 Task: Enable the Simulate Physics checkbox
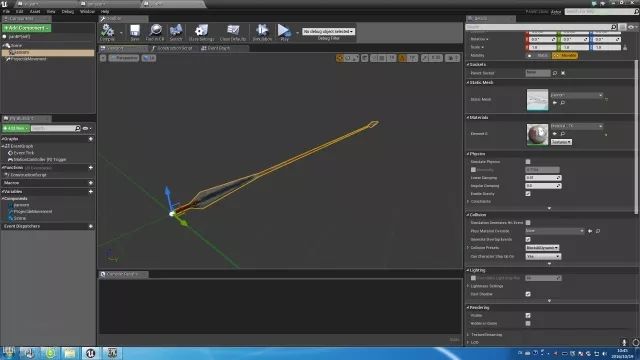coord(528,162)
